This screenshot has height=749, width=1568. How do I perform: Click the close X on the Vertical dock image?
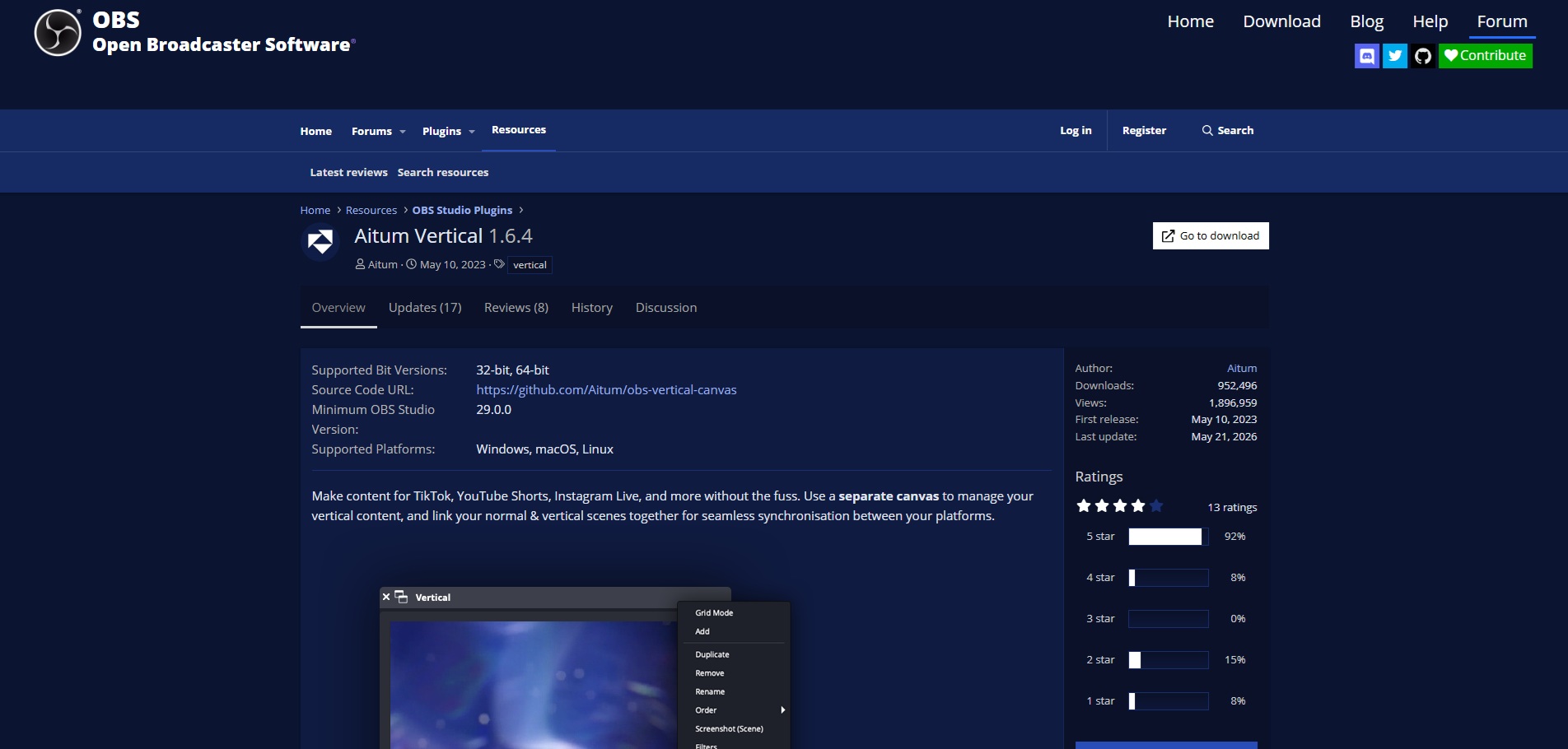(x=386, y=597)
